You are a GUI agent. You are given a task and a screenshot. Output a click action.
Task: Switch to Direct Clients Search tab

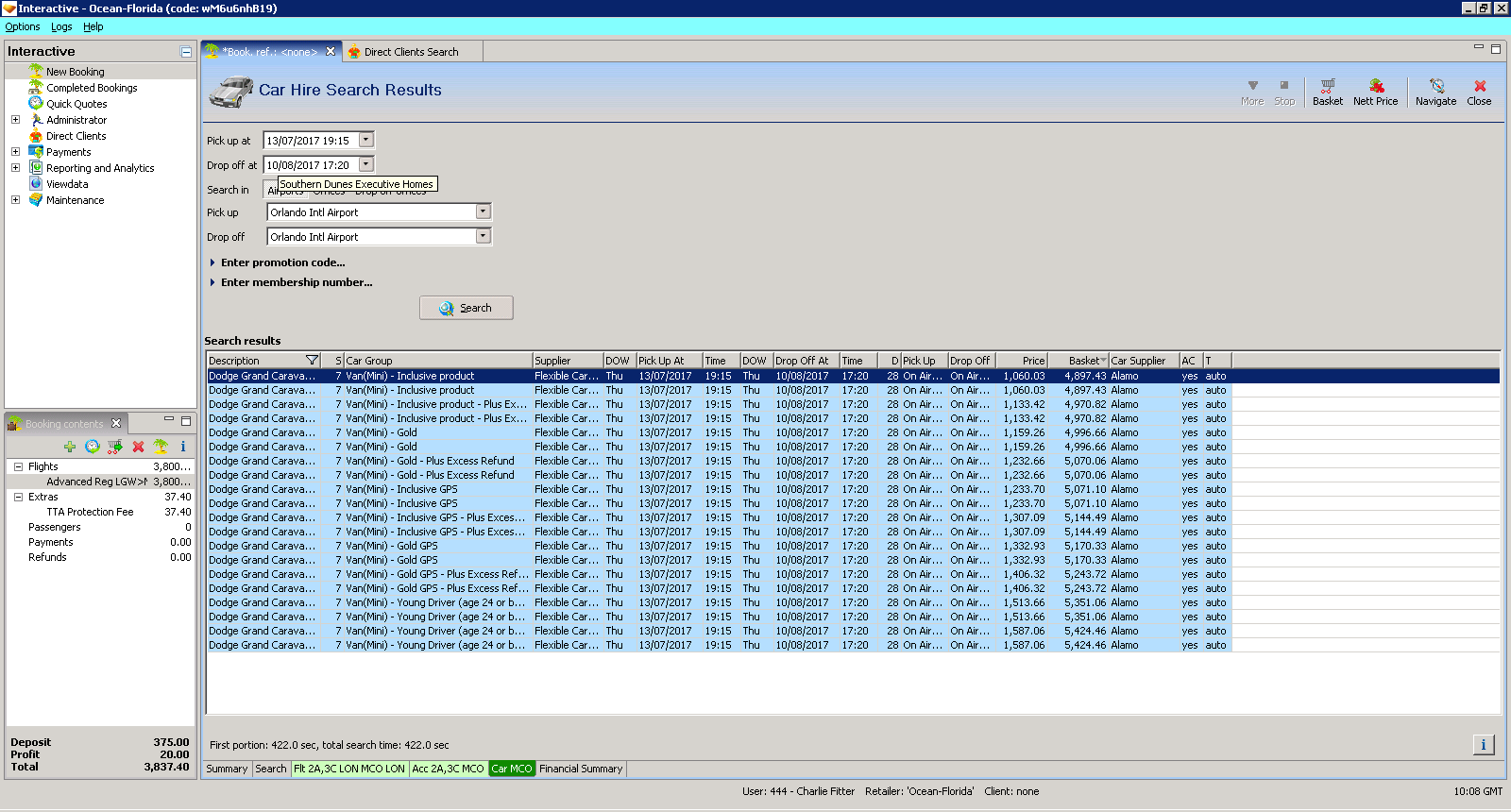[411, 52]
